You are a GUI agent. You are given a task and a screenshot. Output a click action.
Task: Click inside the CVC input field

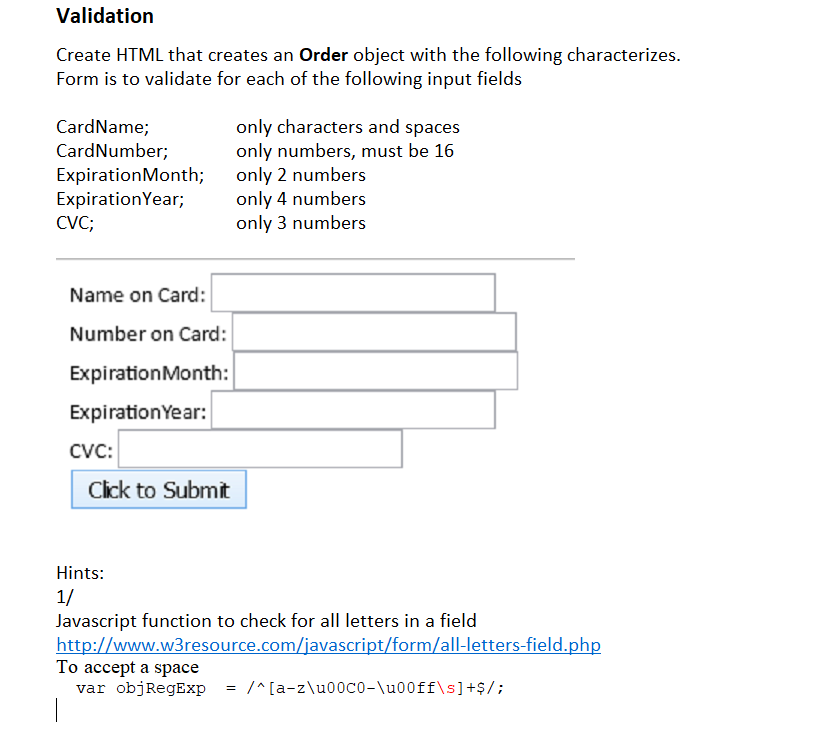click(259, 449)
